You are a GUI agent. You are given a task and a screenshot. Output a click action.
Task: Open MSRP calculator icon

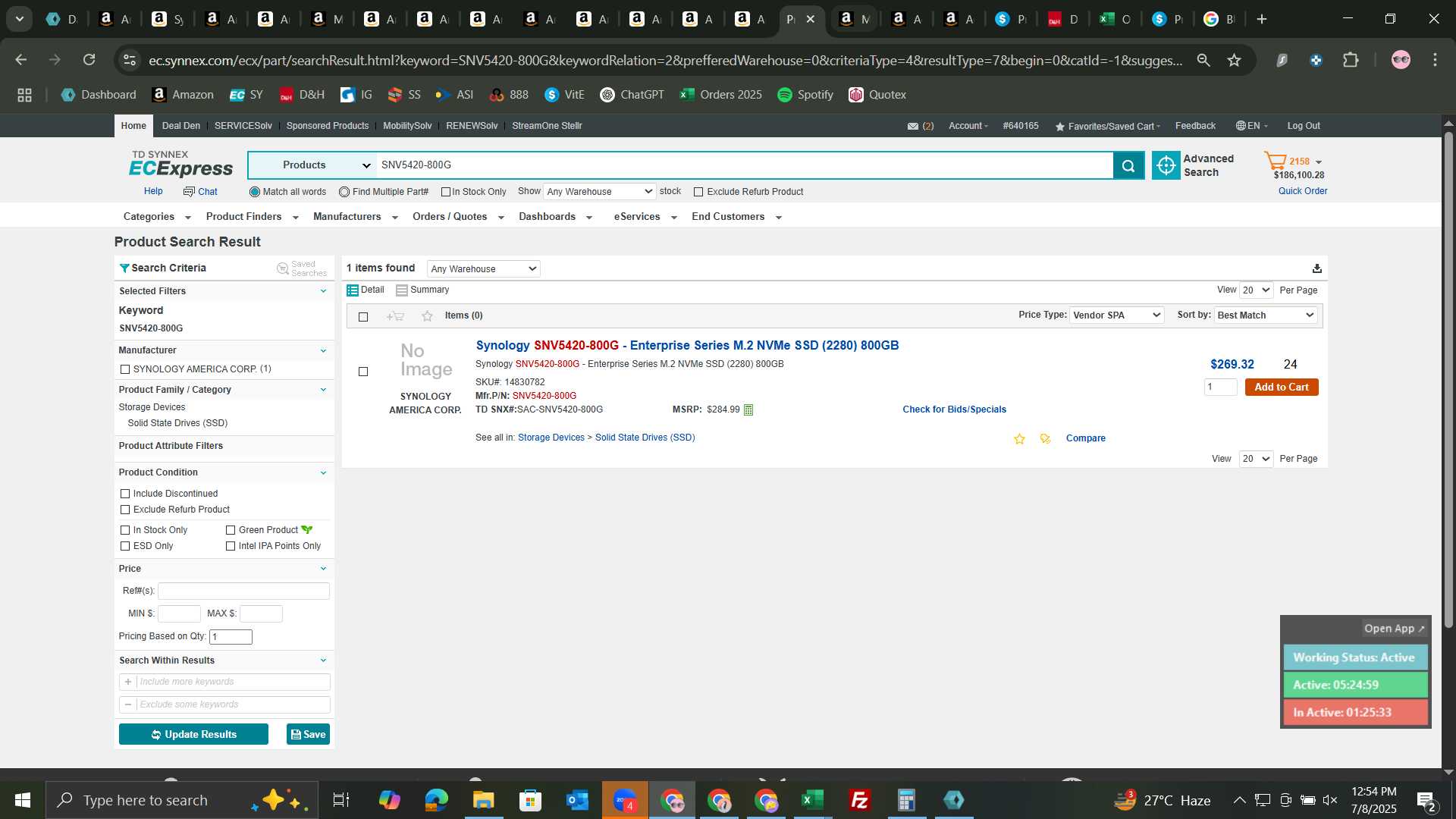coord(748,410)
